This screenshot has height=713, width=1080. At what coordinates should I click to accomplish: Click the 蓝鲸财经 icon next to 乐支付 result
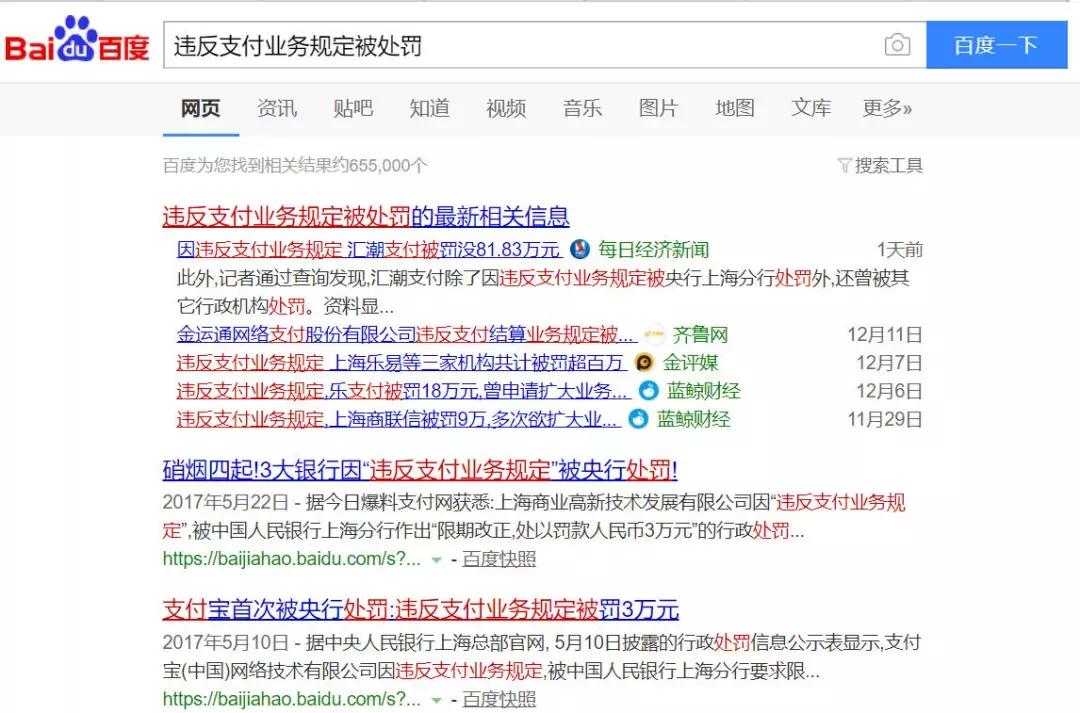click(651, 391)
